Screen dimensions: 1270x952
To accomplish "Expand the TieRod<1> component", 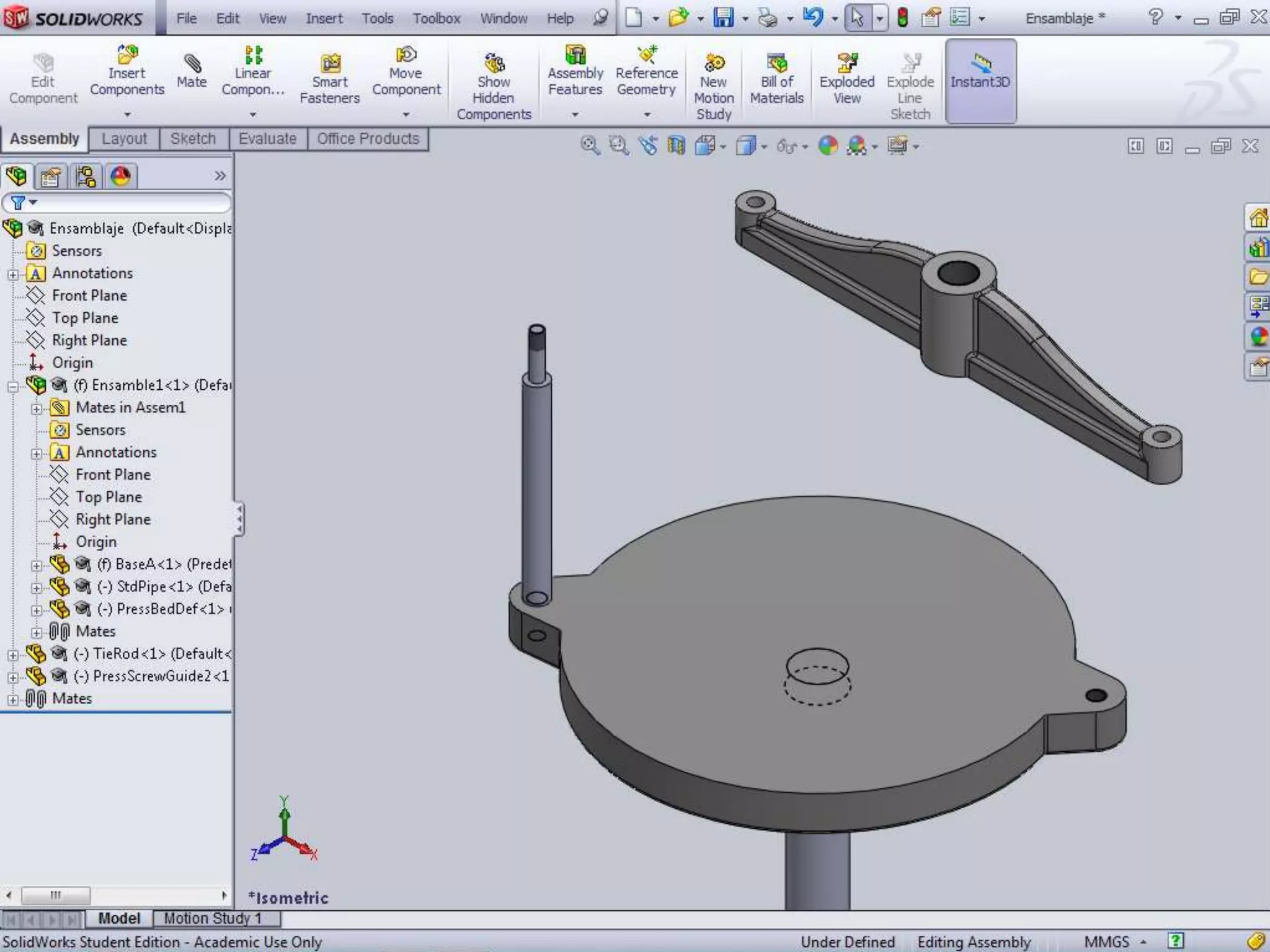I will (13, 655).
